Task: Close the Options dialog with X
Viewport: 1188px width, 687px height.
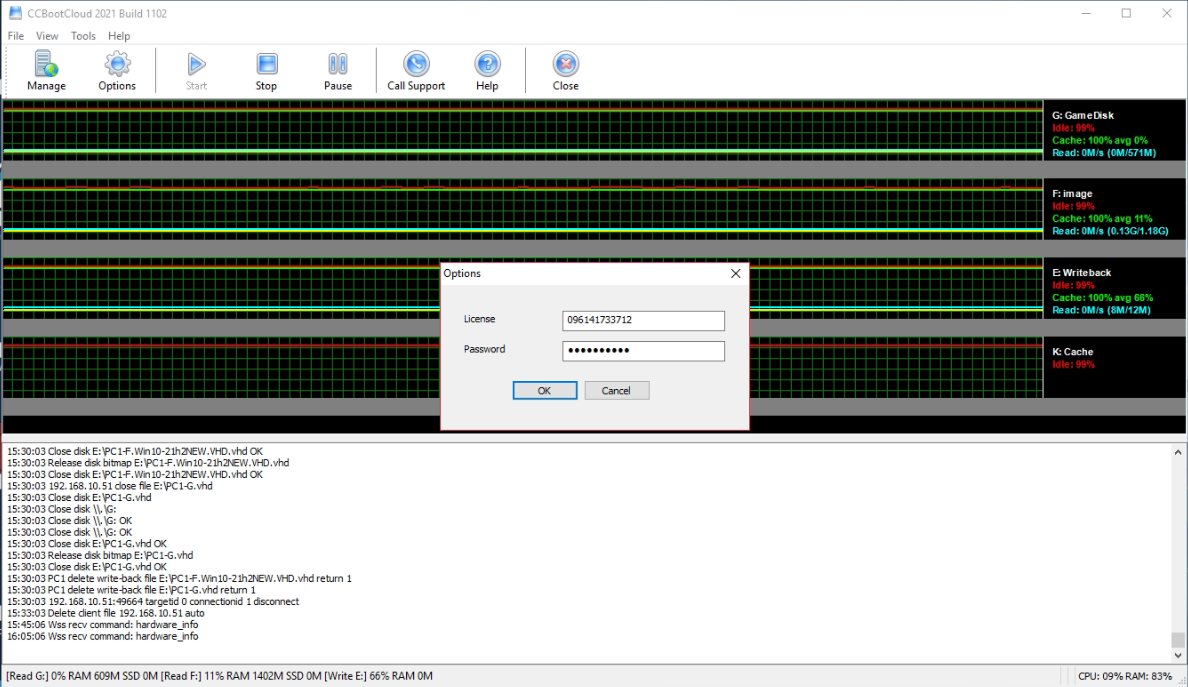Action: coord(736,273)
